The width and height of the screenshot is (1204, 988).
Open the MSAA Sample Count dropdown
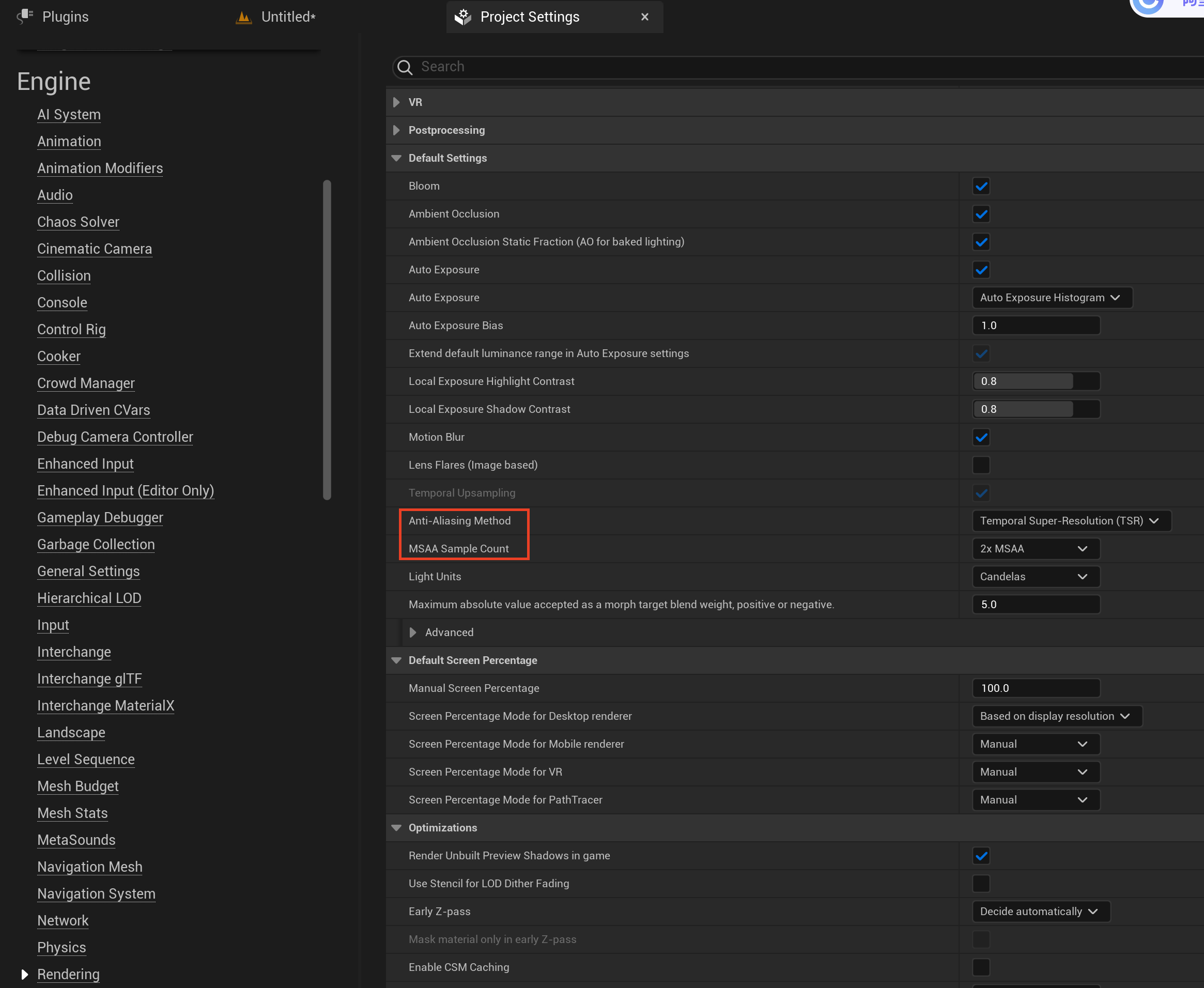(1036, 549)
